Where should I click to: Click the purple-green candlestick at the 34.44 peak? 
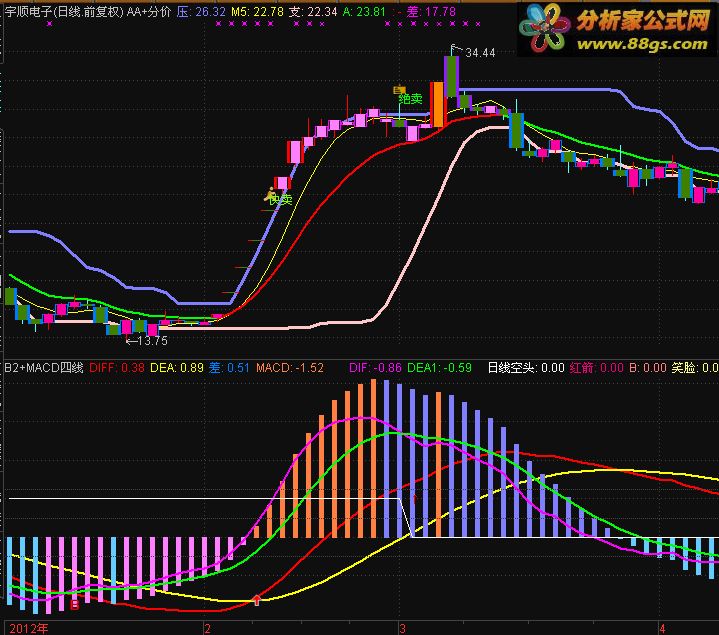pos(452,76)
